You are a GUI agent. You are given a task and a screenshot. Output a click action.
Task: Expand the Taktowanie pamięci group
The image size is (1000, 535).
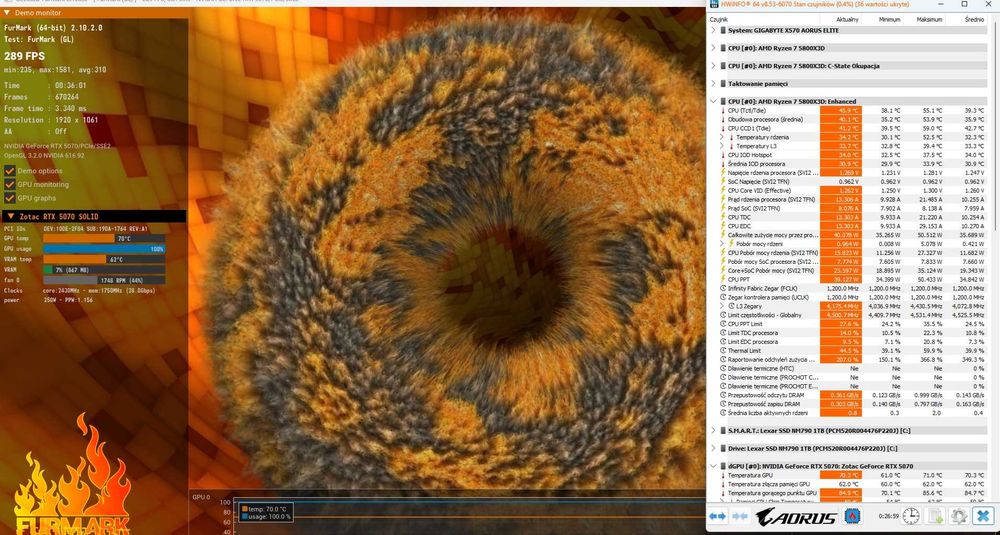point(714,84)
